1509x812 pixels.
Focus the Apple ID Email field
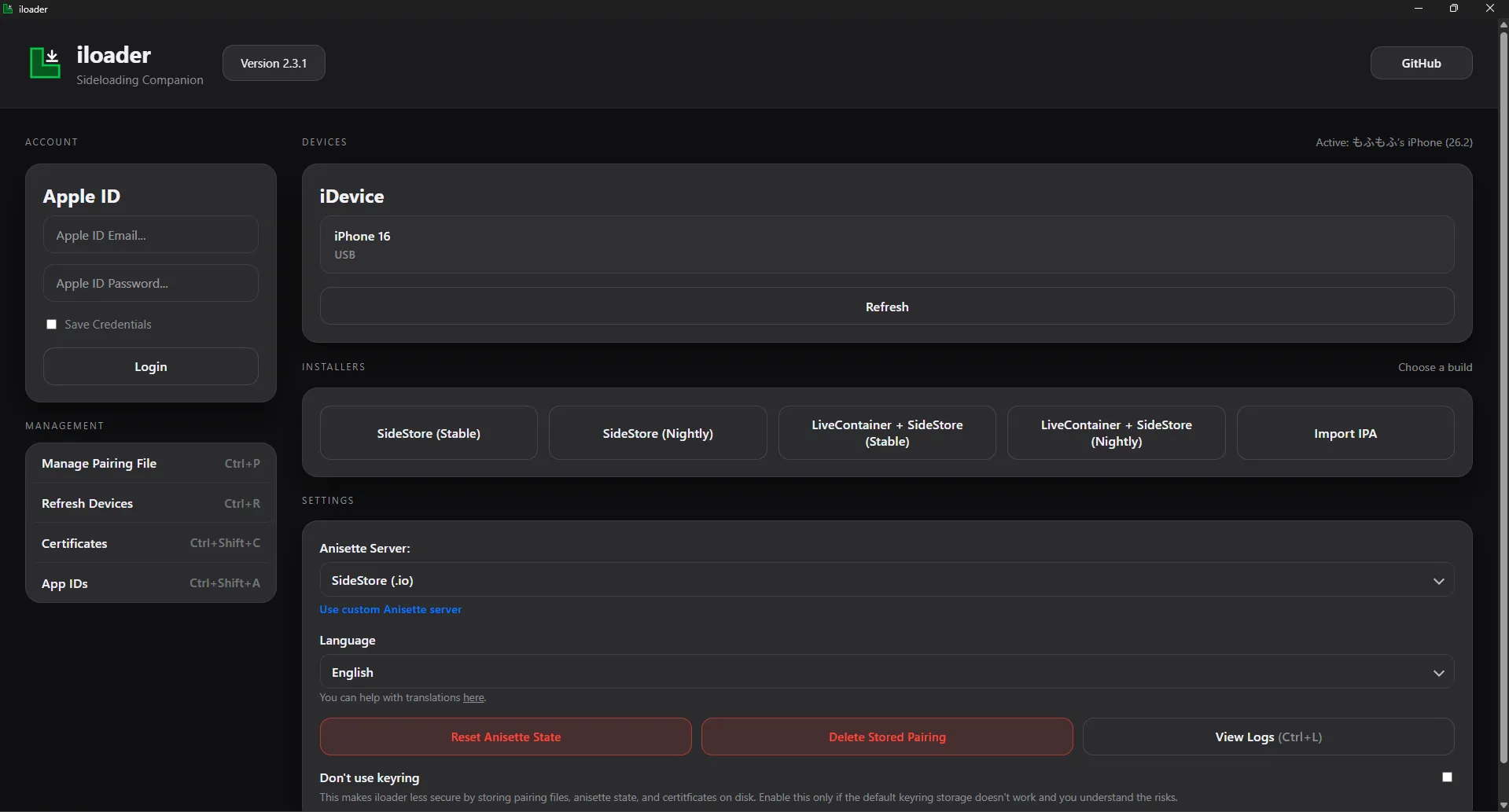tap(151, 235)
